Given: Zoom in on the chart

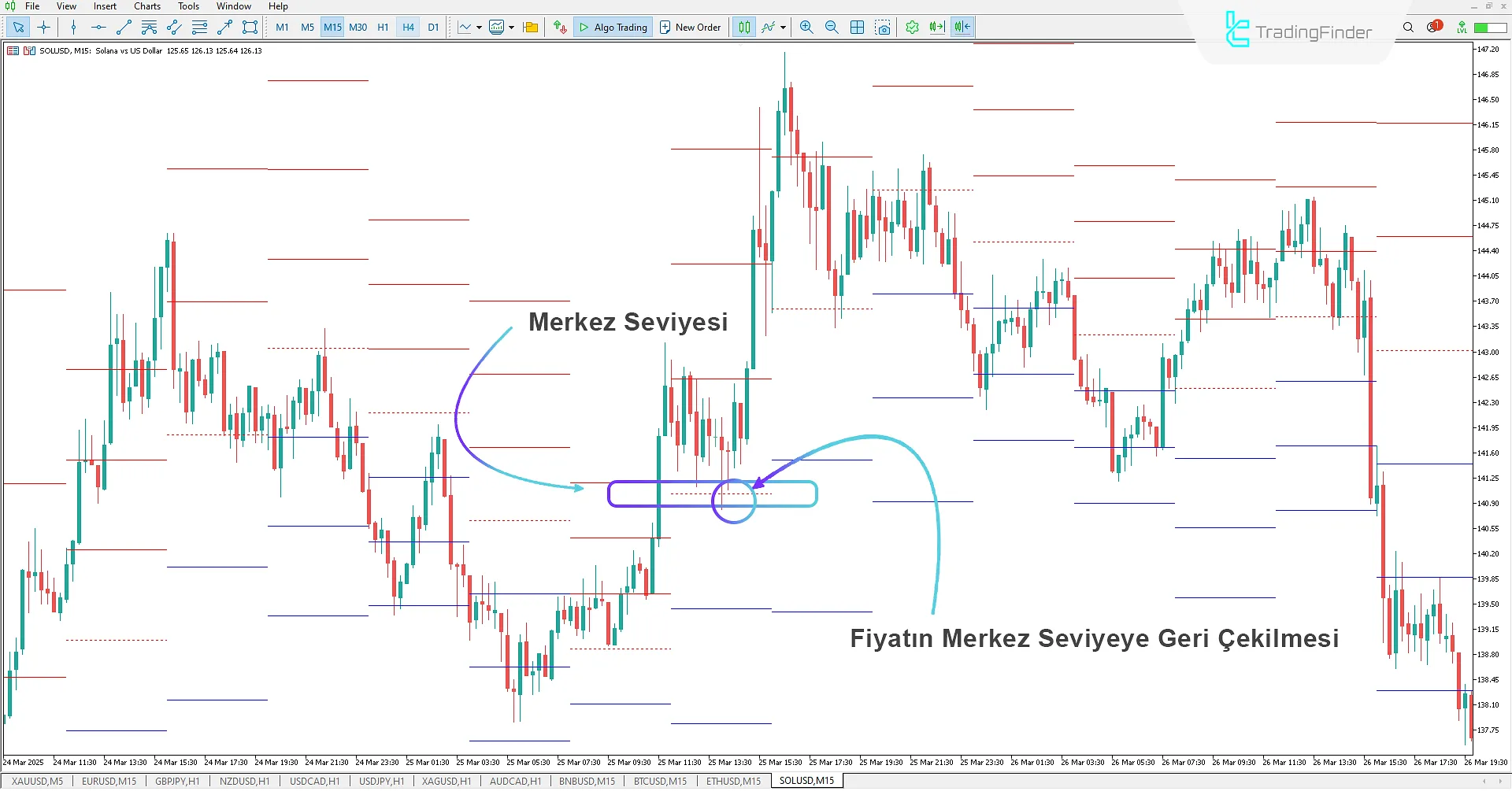Looking at the screenshot, I should [x=806, y=28].
